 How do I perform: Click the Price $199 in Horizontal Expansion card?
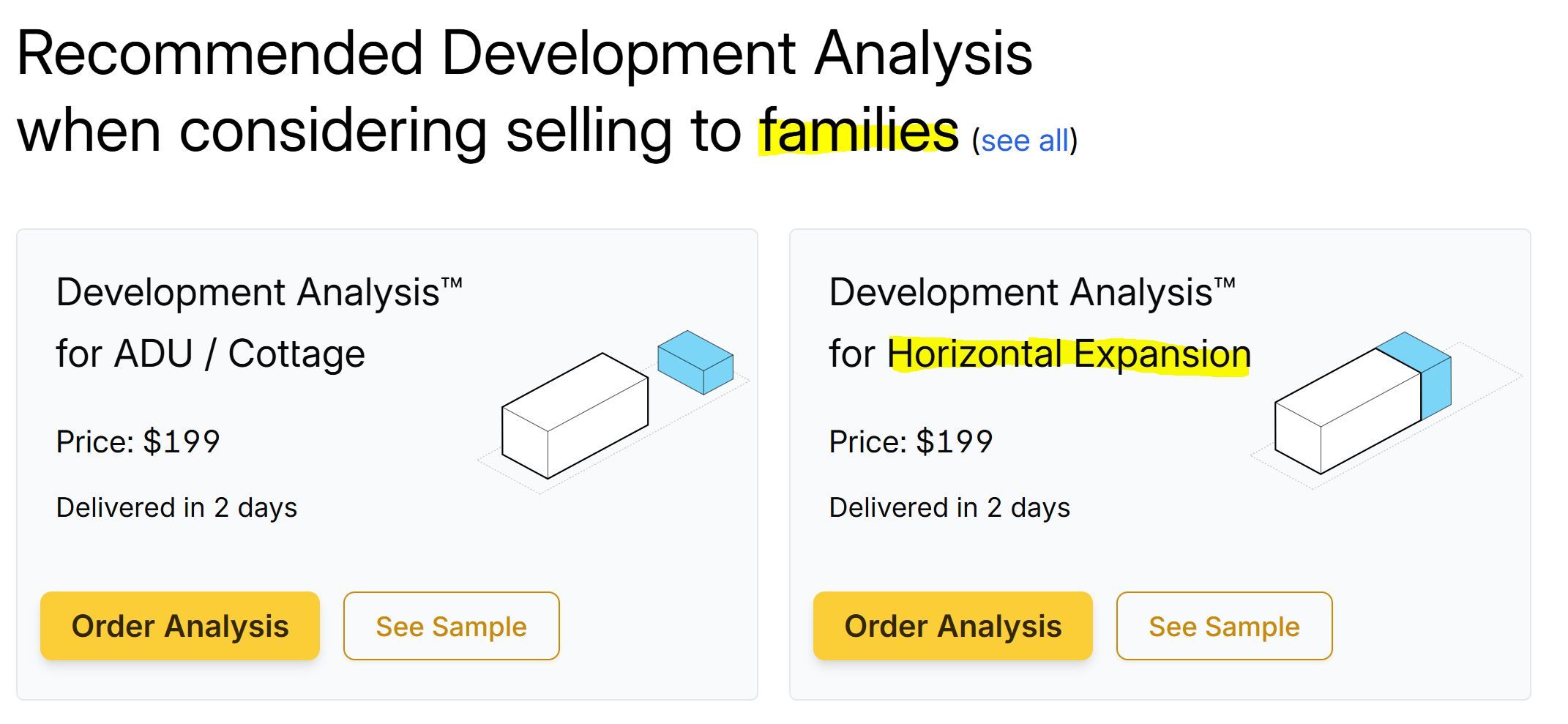pos(911,441)
